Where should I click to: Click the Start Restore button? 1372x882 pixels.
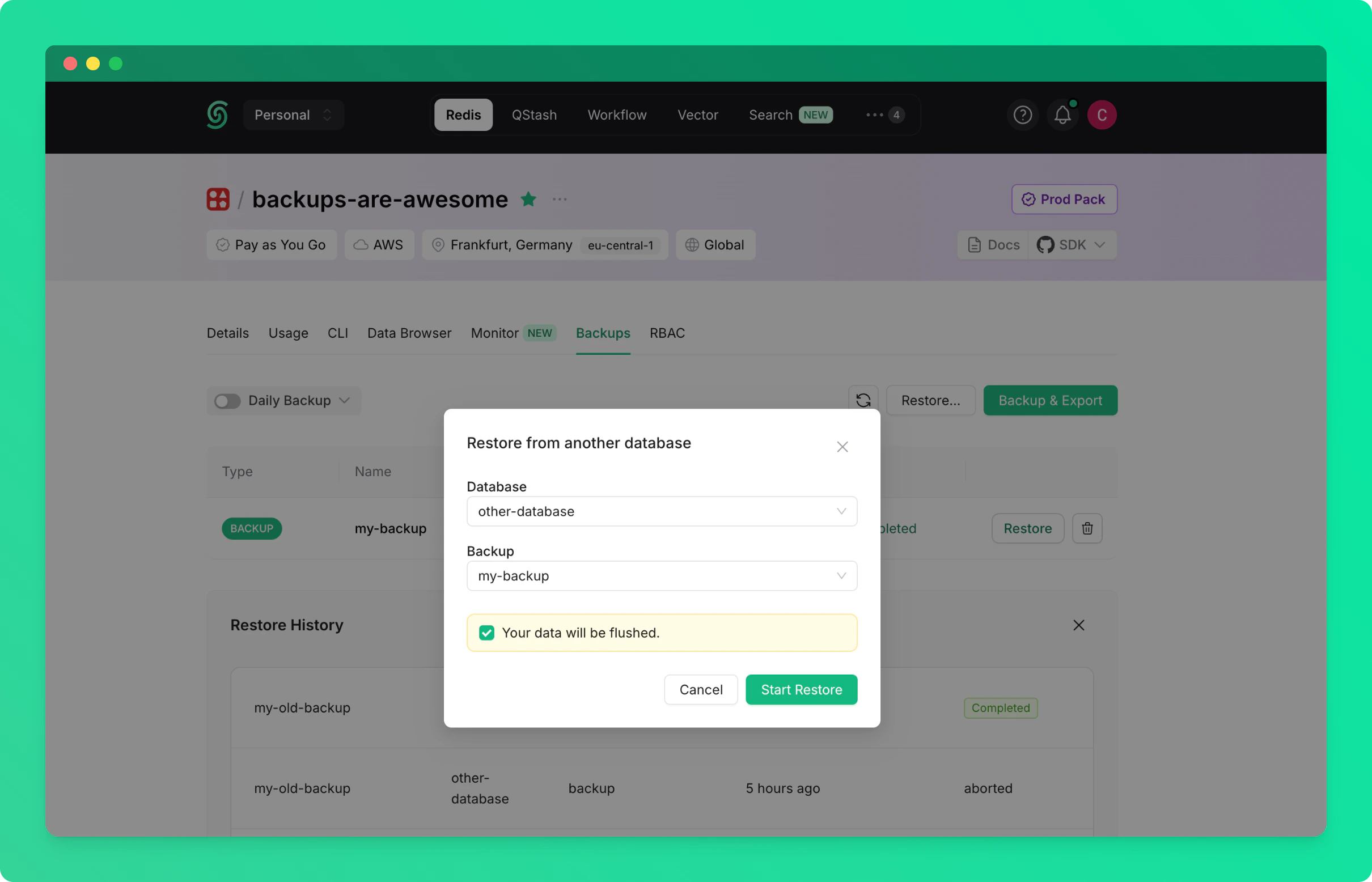(x=801, y=690)
